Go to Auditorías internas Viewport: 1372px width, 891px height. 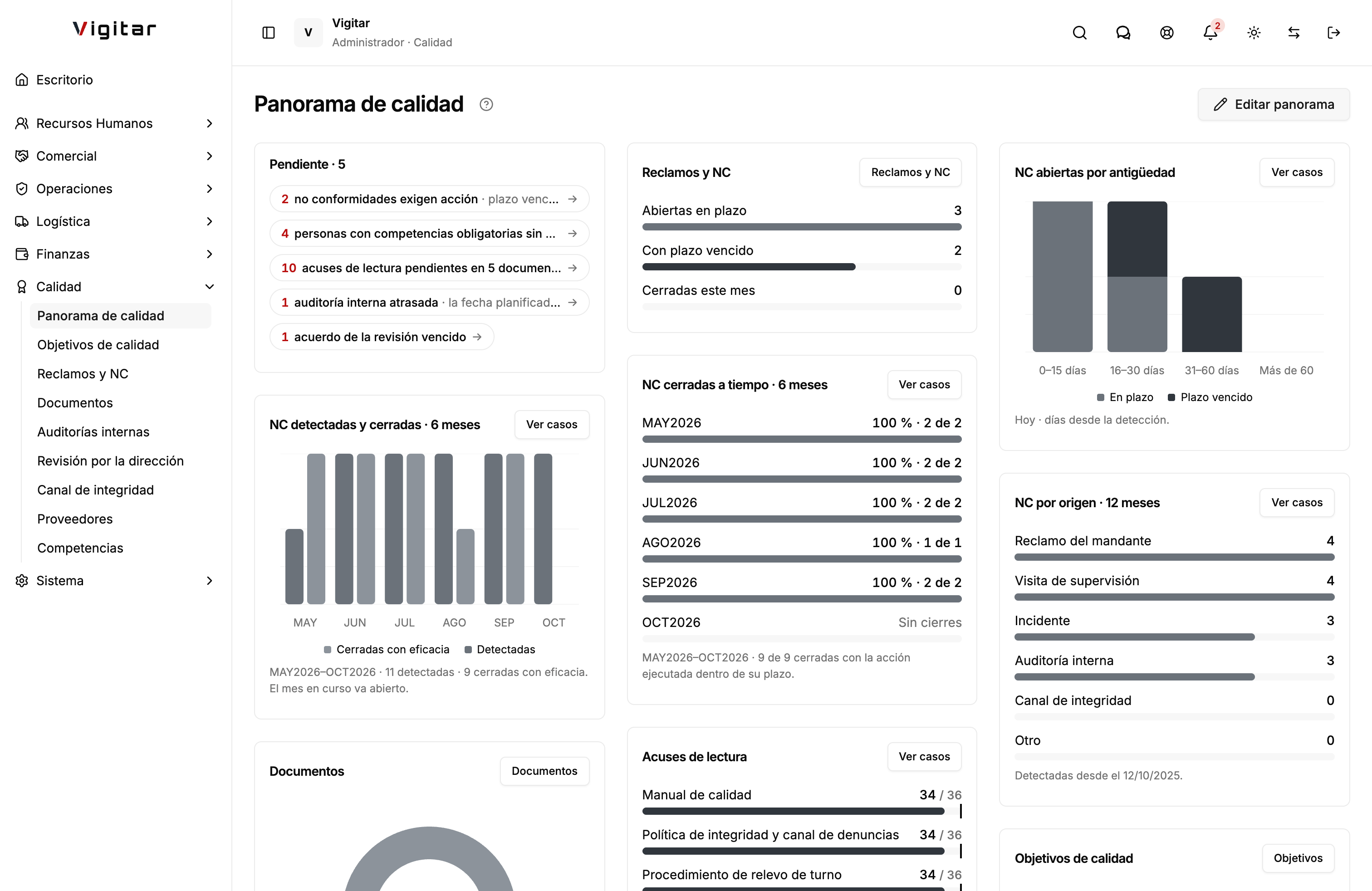[121, 432]
